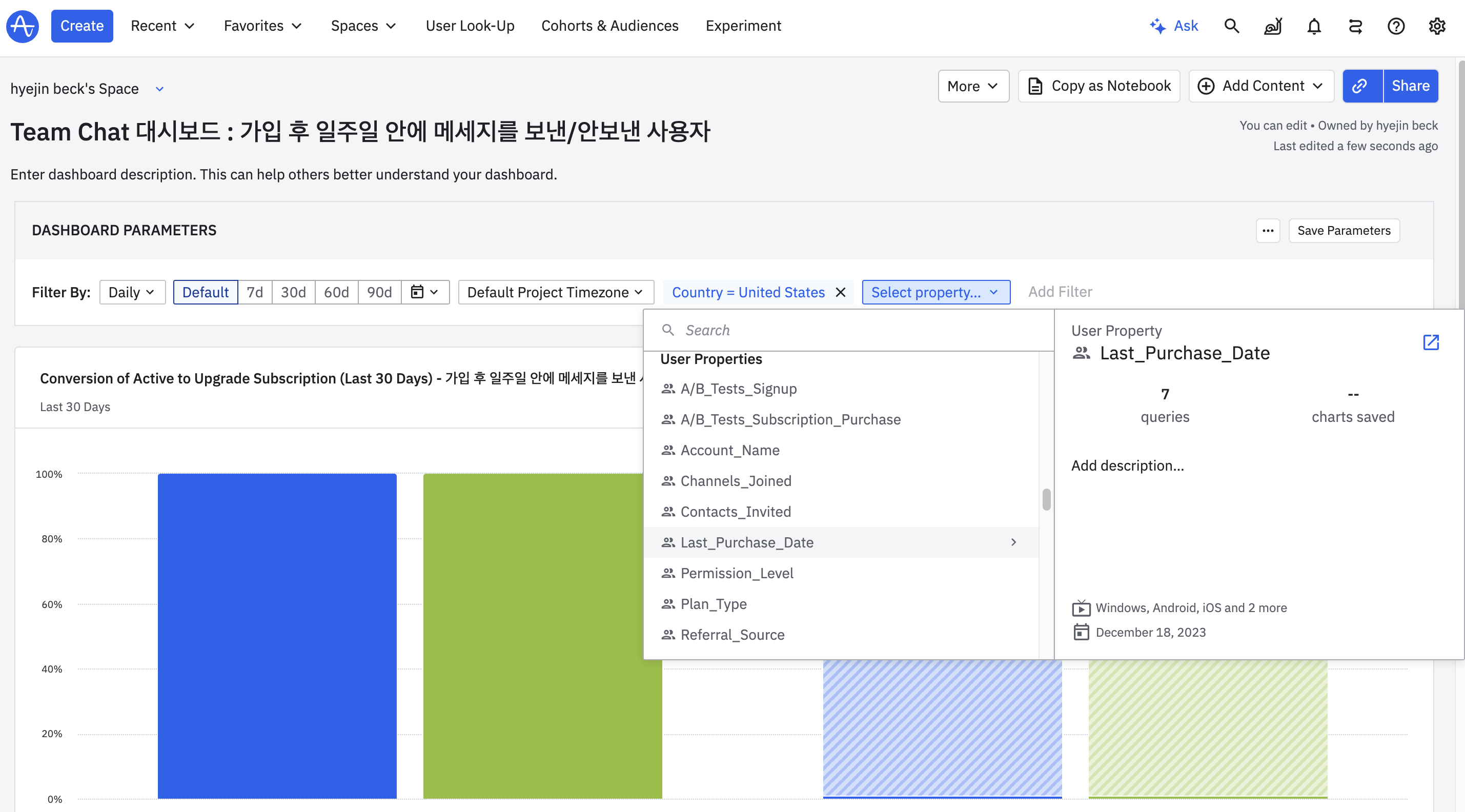Open Last_Purchase_Date external link icon
This screenshot has height=812, width=1465.
point(1431,342)
